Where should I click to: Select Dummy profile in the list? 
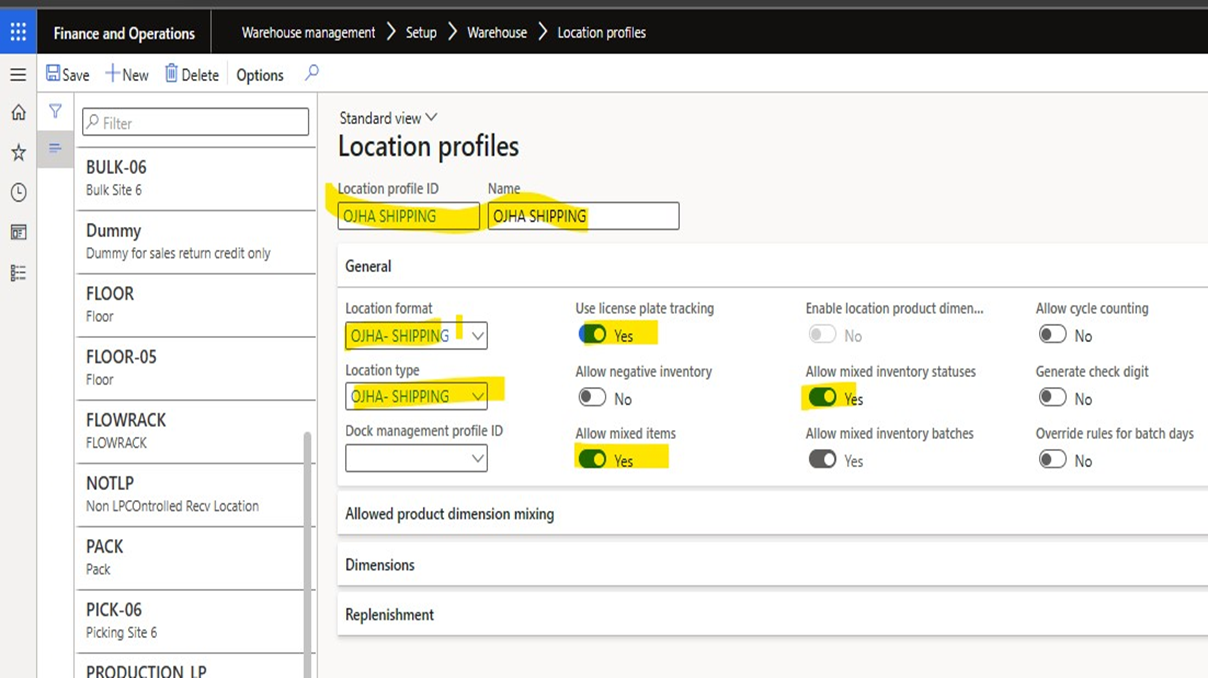(x=196, y=241)
